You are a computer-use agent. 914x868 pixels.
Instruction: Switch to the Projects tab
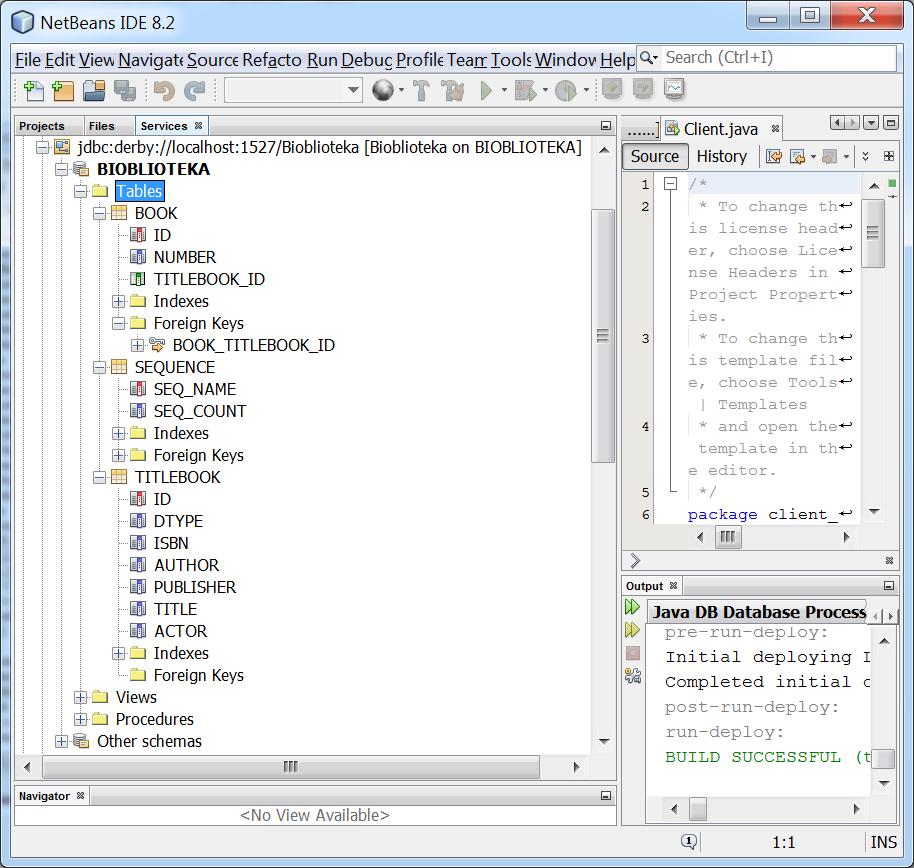point(42,126)
